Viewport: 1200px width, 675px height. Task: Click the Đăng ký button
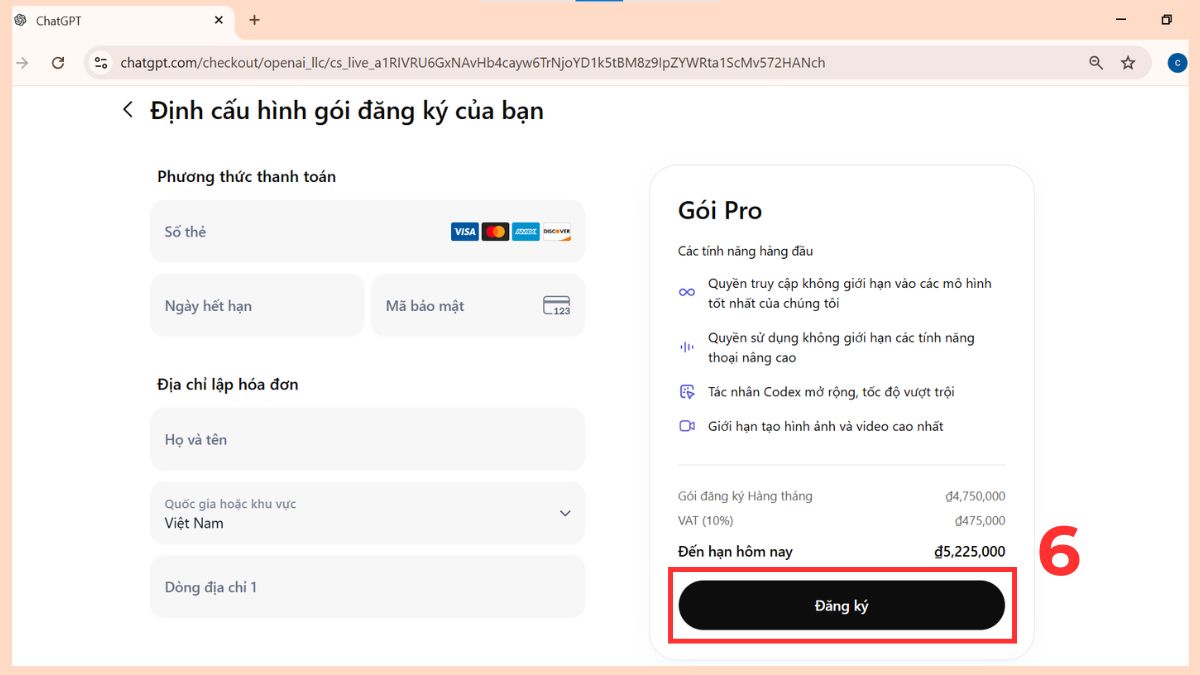pyautogui.click(x=841, y=605)
